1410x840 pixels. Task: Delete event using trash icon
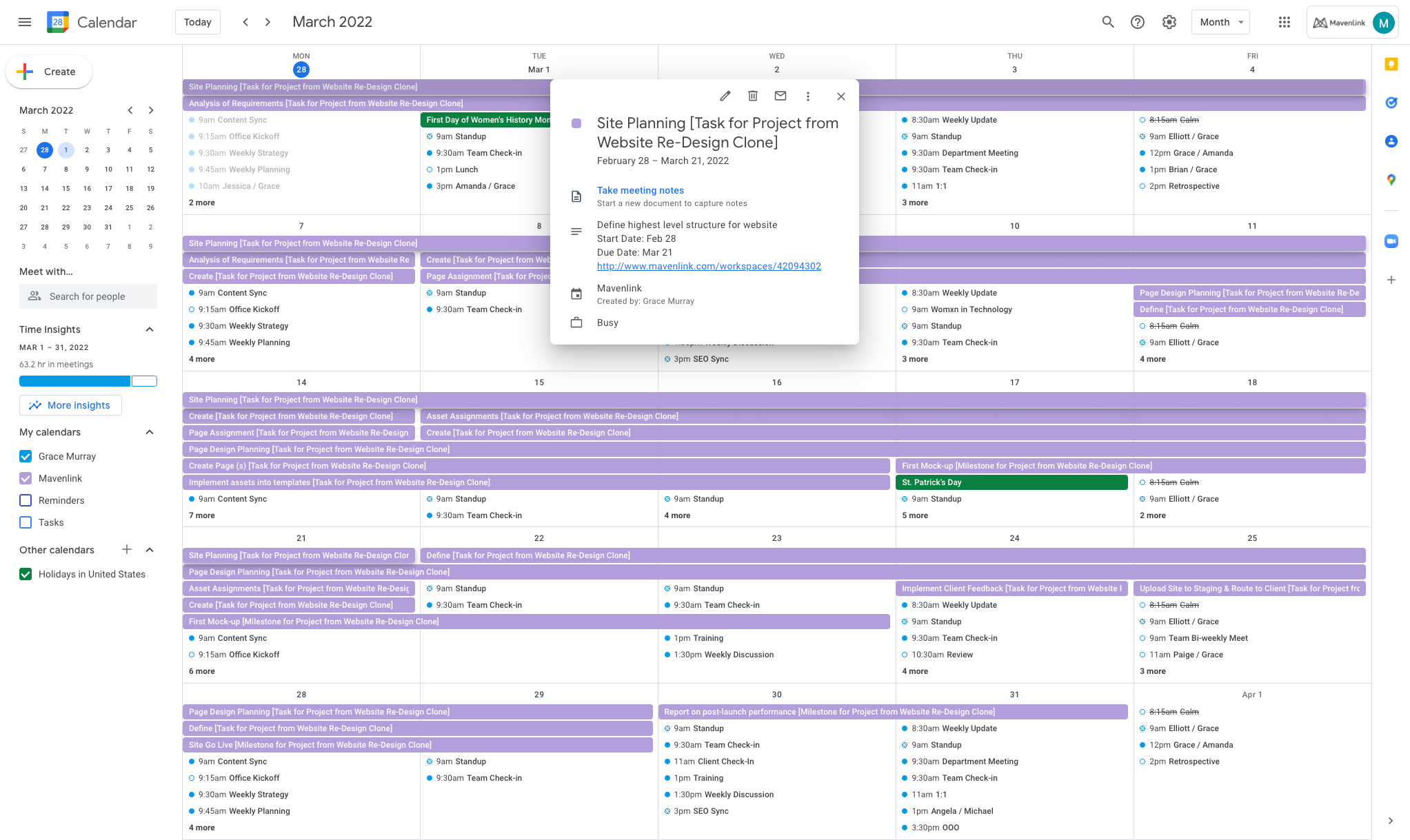tap(753, 96)
